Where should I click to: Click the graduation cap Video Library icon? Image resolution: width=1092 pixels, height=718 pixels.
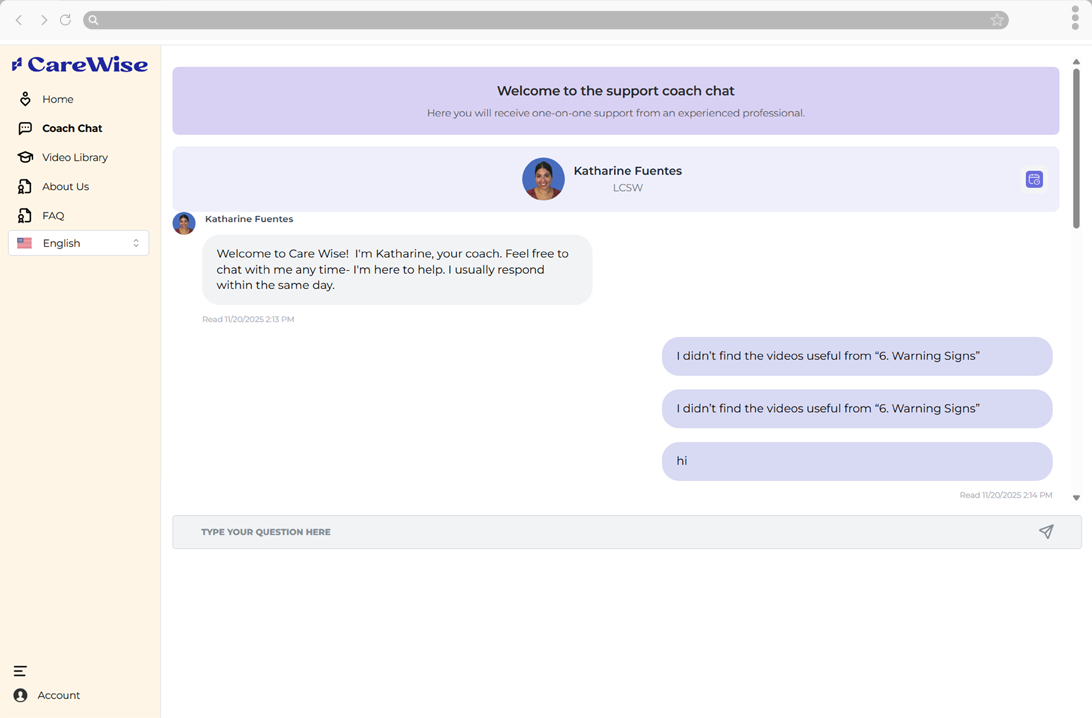(x=25, y=157)
